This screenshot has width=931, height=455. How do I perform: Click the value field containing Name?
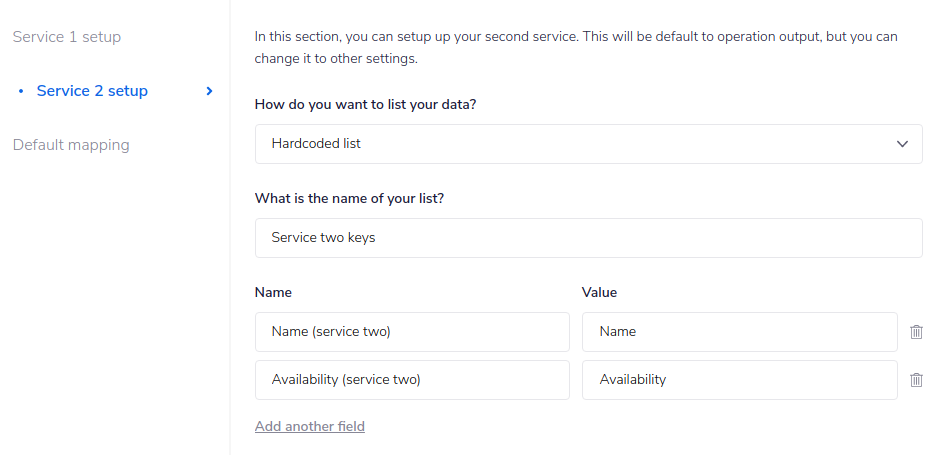tap(739, 332)
